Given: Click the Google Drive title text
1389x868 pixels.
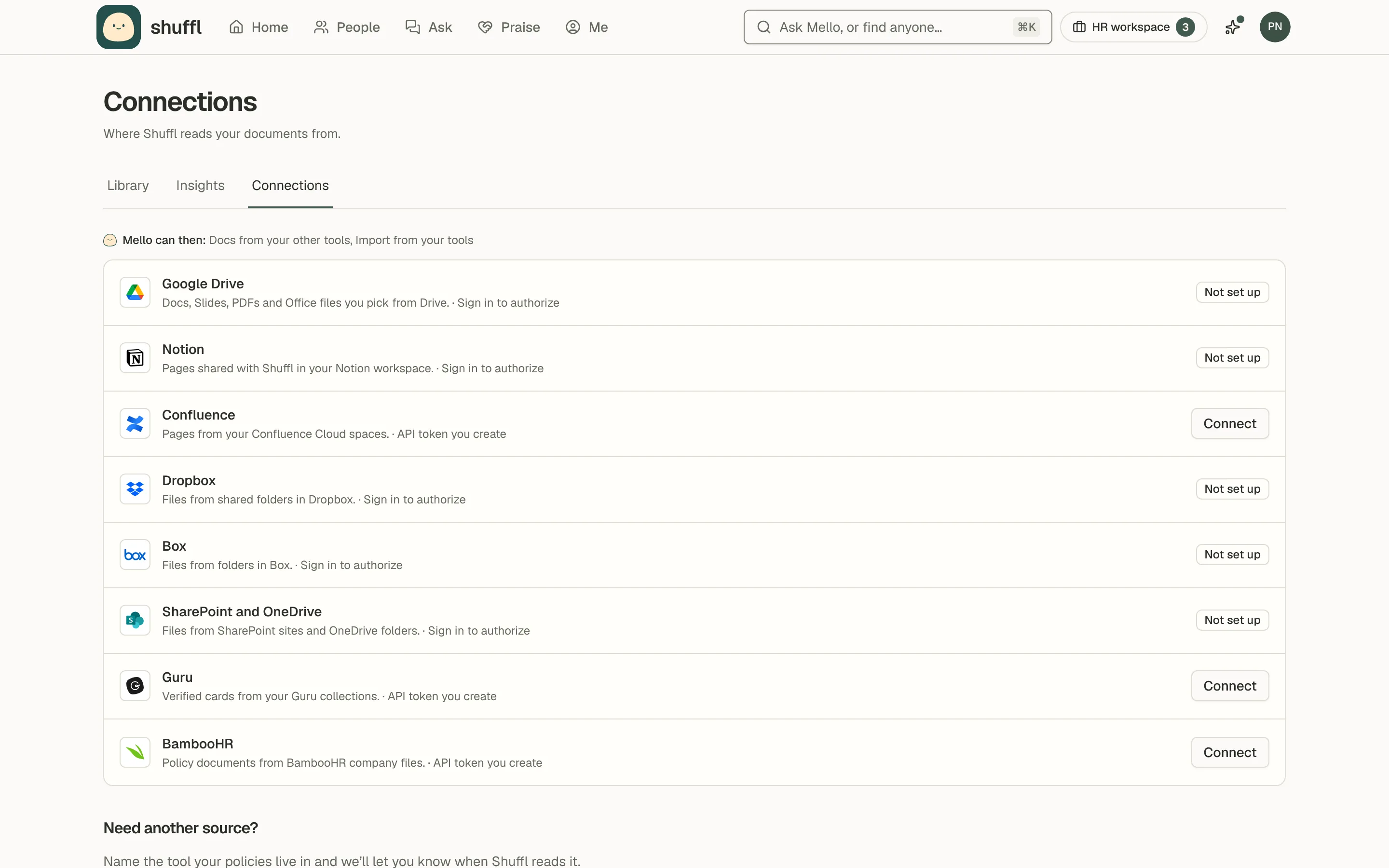Looking at the screenshot, I should click(x=203, y=284).
